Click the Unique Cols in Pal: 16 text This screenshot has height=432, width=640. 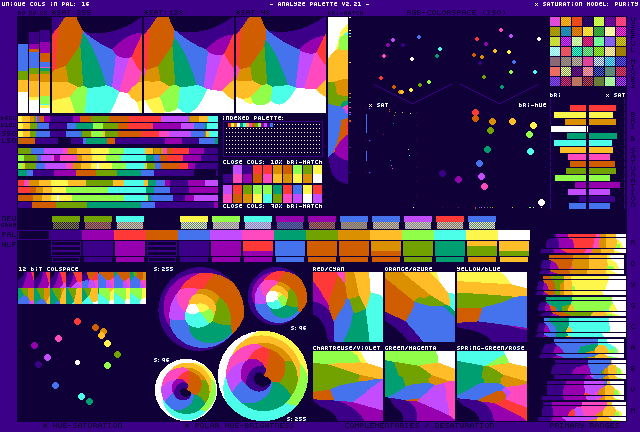pyautogui.click(x=45, y=4)
